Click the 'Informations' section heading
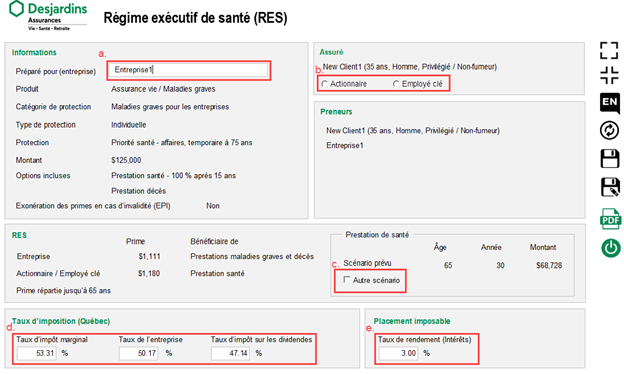 pyautogui.click(x=34, y=53)
